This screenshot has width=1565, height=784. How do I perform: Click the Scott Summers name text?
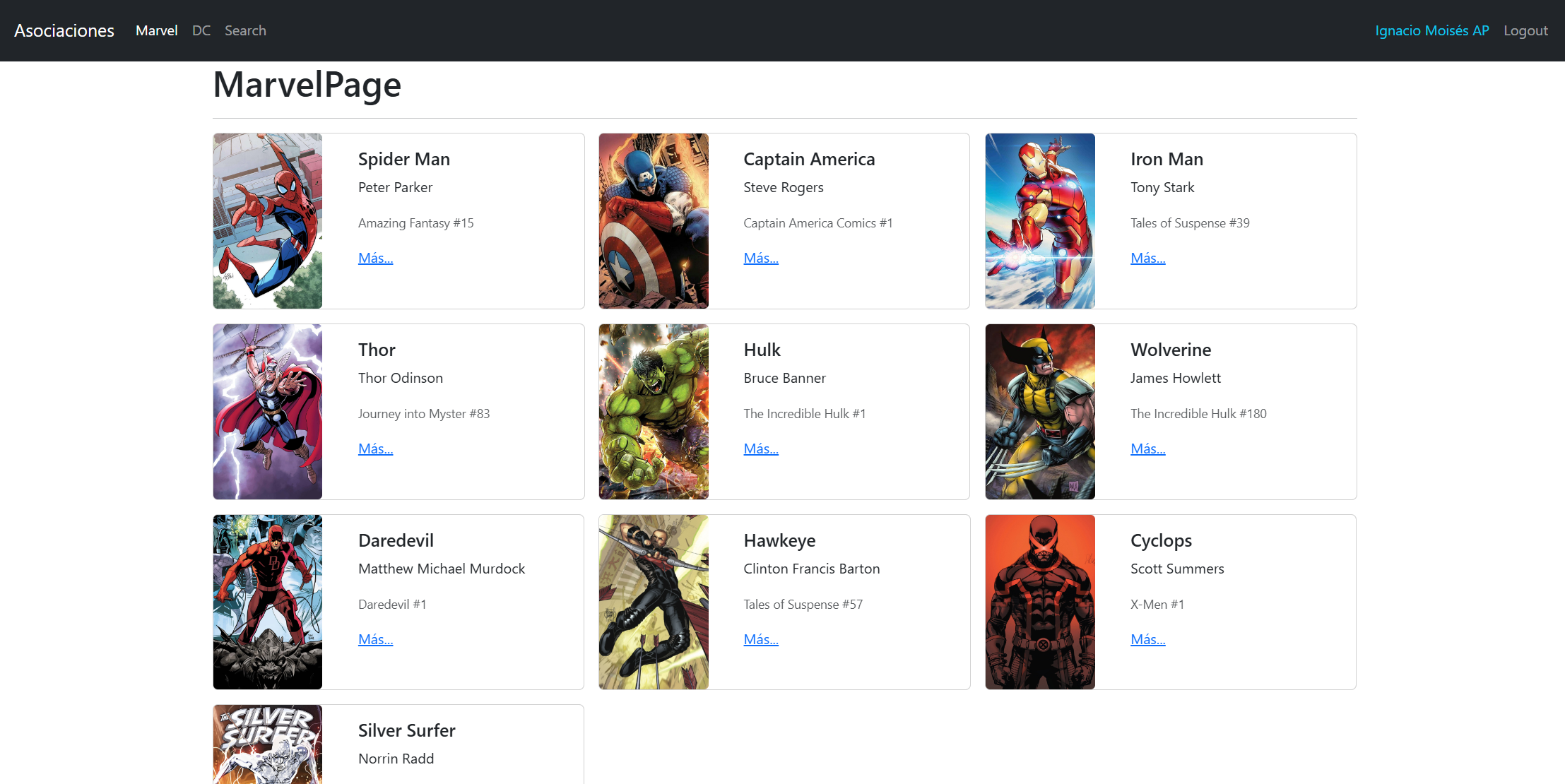[x=1177, y=569]
